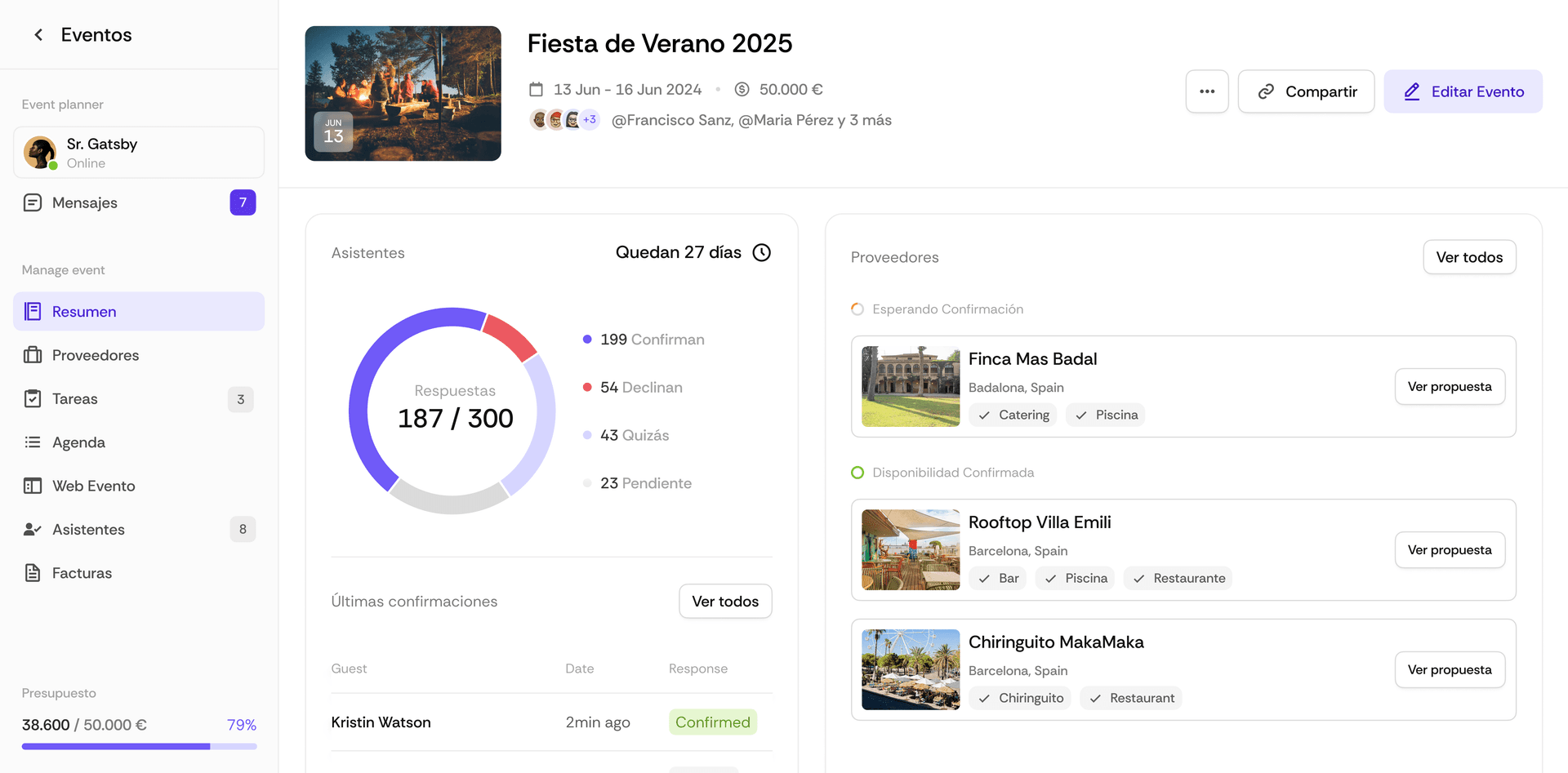This screenshot has height=773, width=1568.
Task: Click the Asistentes sidebar item
Action: coord(139,530)
